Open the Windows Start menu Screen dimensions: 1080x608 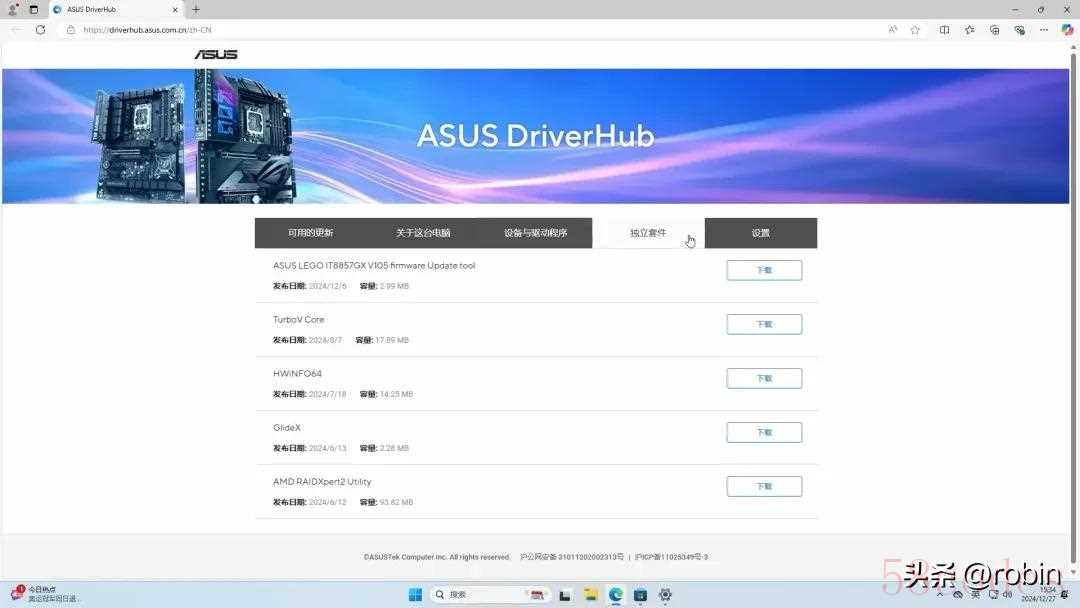pos(415,595)
